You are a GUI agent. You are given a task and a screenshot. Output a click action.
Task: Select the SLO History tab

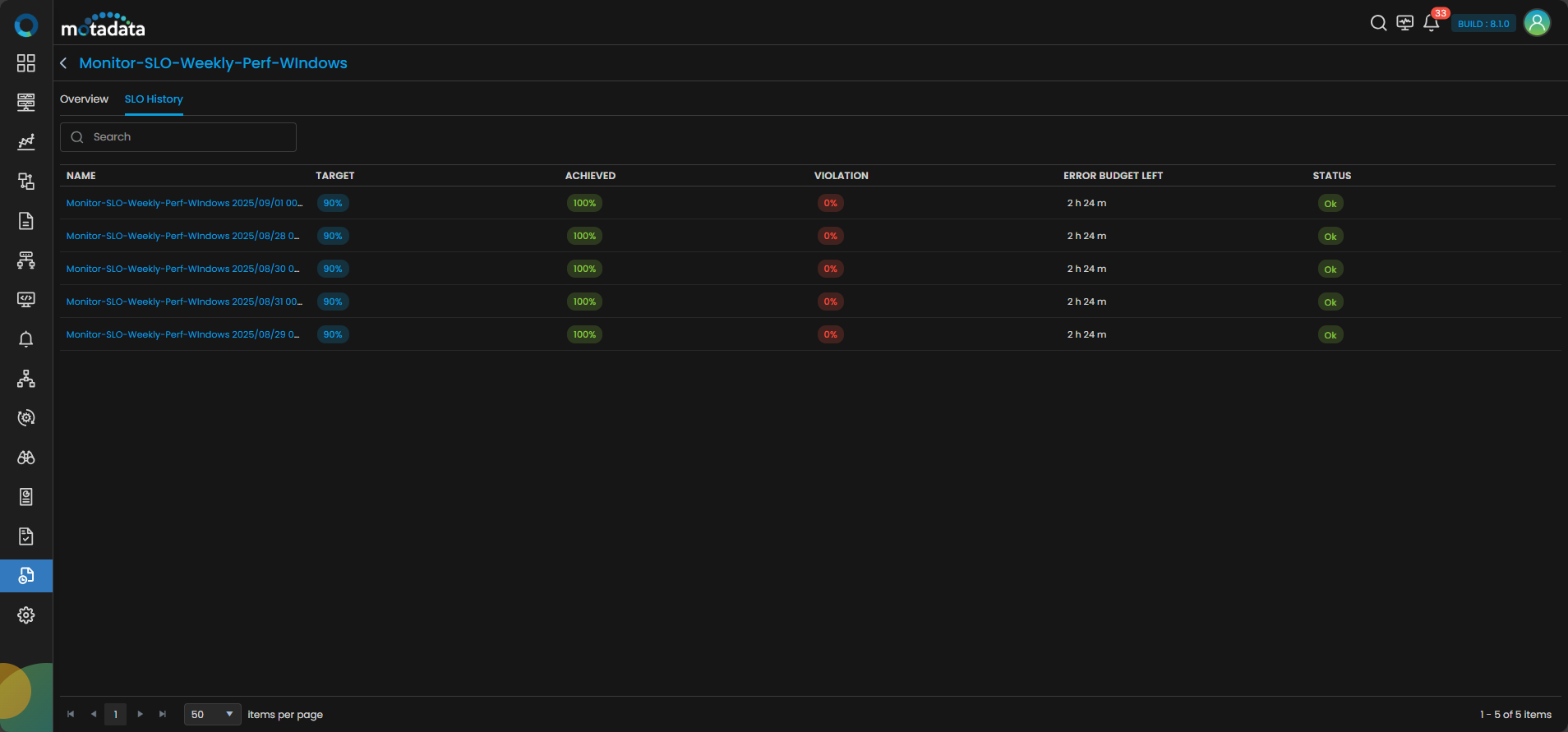click(x=154, y=99)
